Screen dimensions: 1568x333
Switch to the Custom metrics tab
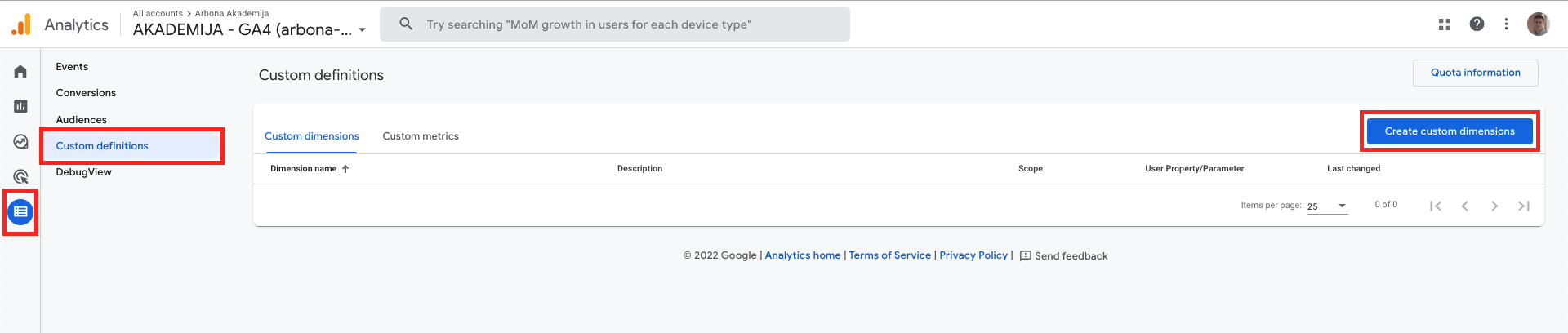(421, 136)
